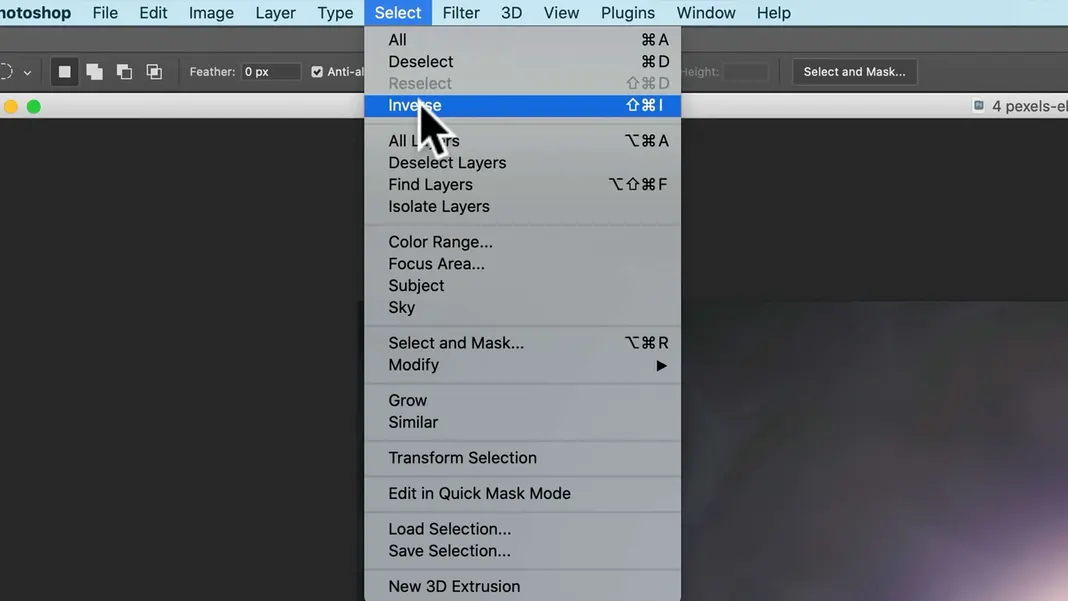Open Focus Area... from the menu

click(x=522, y=264)
